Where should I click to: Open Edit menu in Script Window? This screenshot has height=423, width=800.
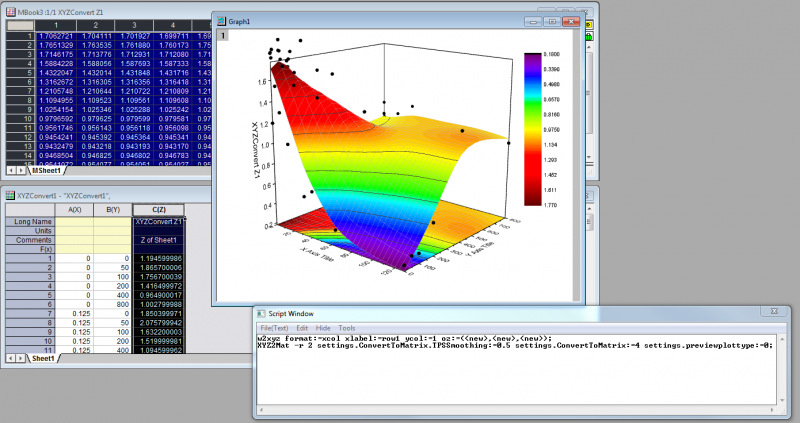pos(302,328)
